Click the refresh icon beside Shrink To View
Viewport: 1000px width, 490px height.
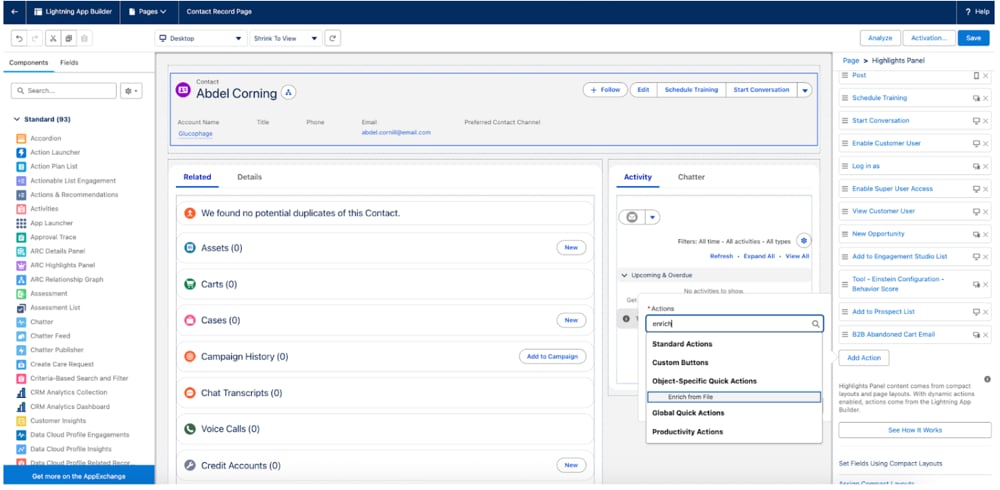click(x=333, y=38)
